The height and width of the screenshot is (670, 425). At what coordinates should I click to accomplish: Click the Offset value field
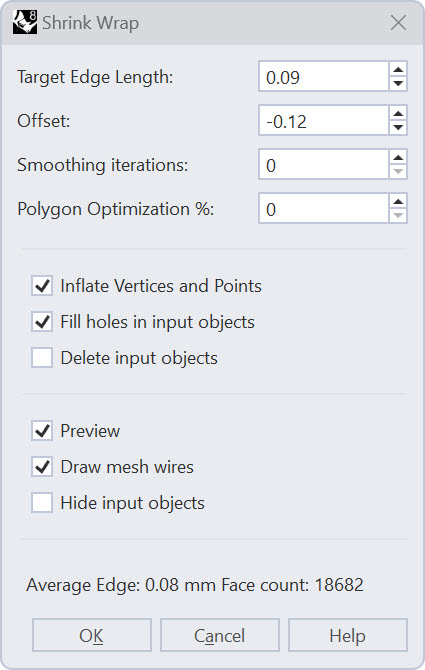(x=324, y=120)
